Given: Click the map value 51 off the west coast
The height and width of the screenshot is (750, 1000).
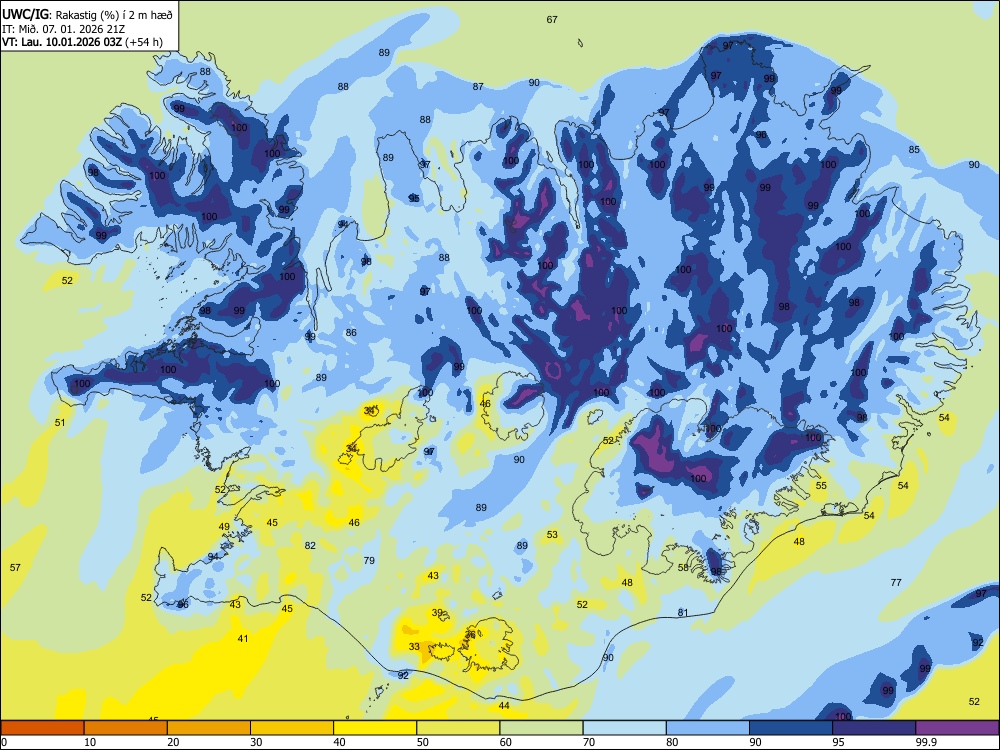Looking at the screenshot, I should 60,422.
